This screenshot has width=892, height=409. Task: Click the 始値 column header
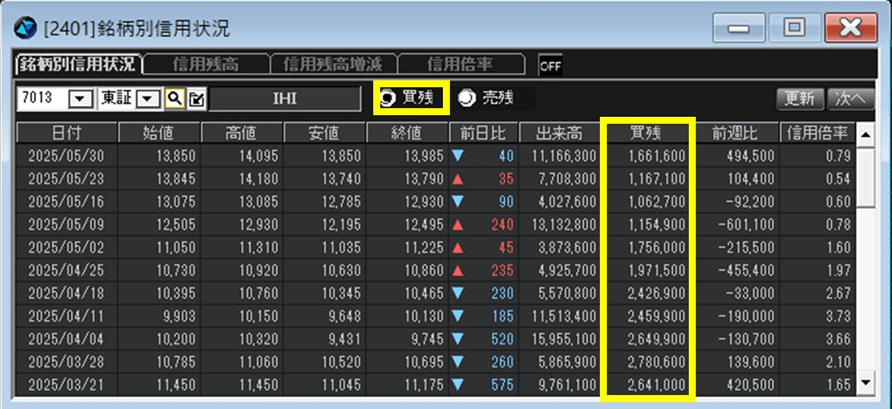[x=159, y=133]
